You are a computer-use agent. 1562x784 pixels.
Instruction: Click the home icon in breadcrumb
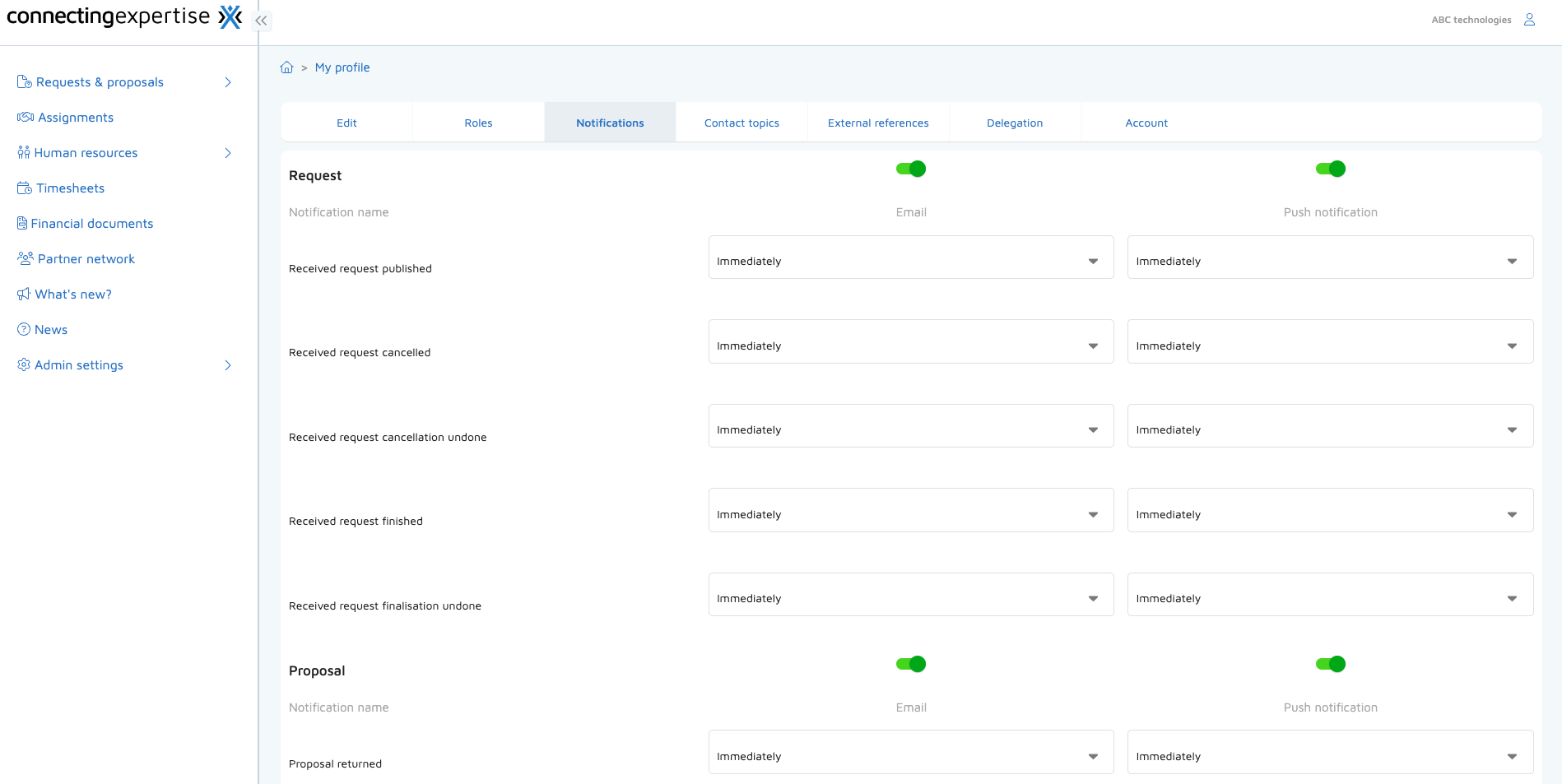(x=286, y=67)
